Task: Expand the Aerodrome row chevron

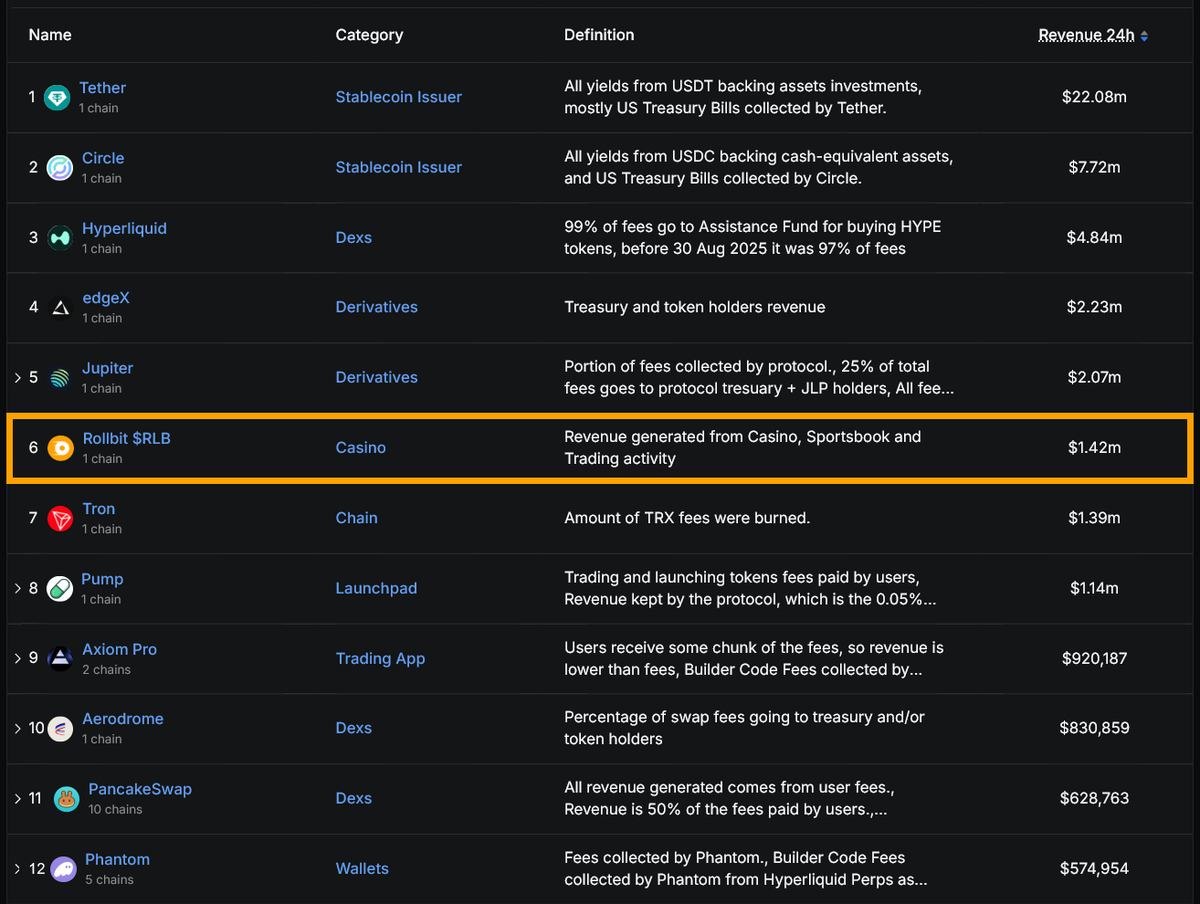Action: coord(17,728)
